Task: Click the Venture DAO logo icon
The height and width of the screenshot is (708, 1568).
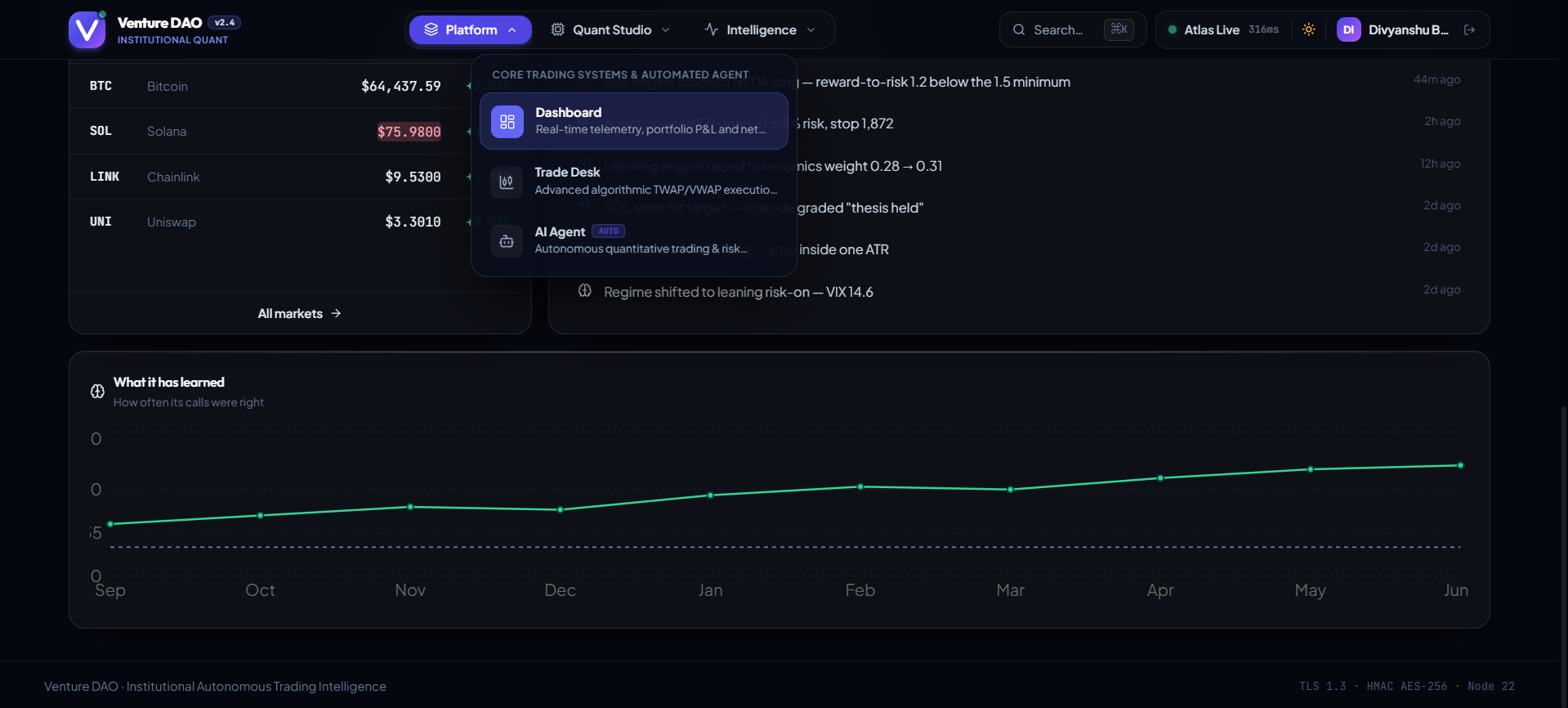Action: click(87, 30)
